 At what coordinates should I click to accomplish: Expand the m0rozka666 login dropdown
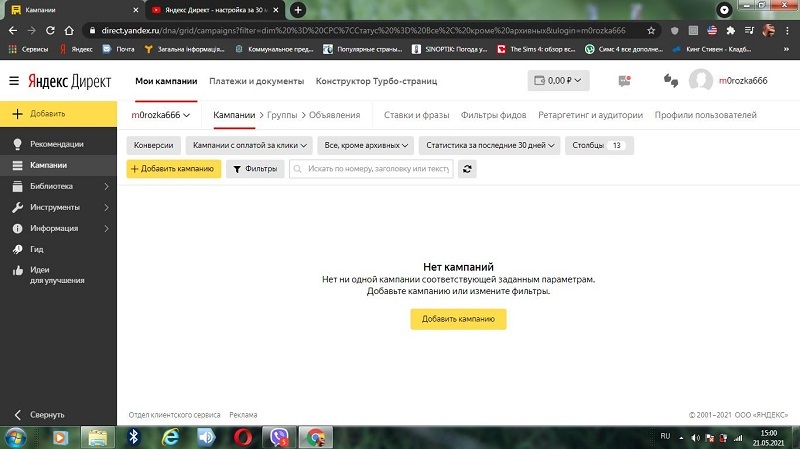(x=160, y=115)
